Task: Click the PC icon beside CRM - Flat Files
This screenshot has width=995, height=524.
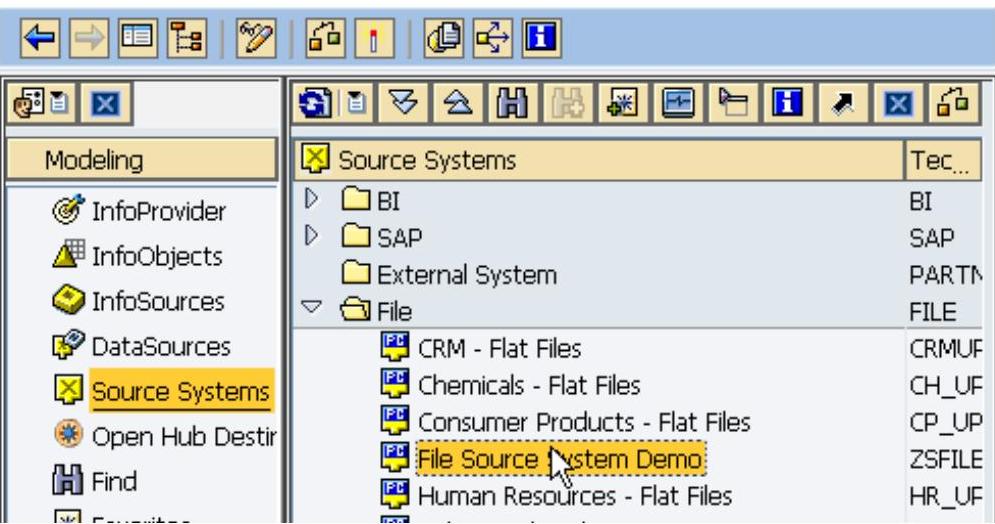Action: (x=395, y=347)
